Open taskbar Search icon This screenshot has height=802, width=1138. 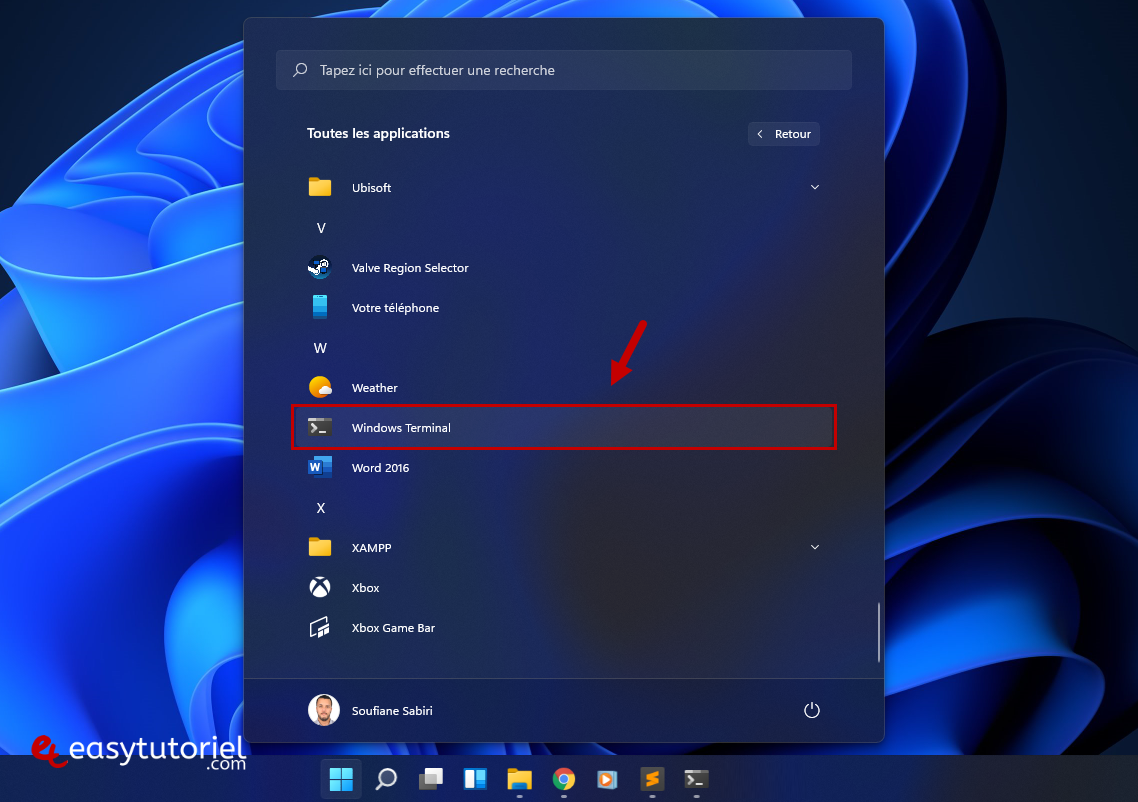coord(386,779)
